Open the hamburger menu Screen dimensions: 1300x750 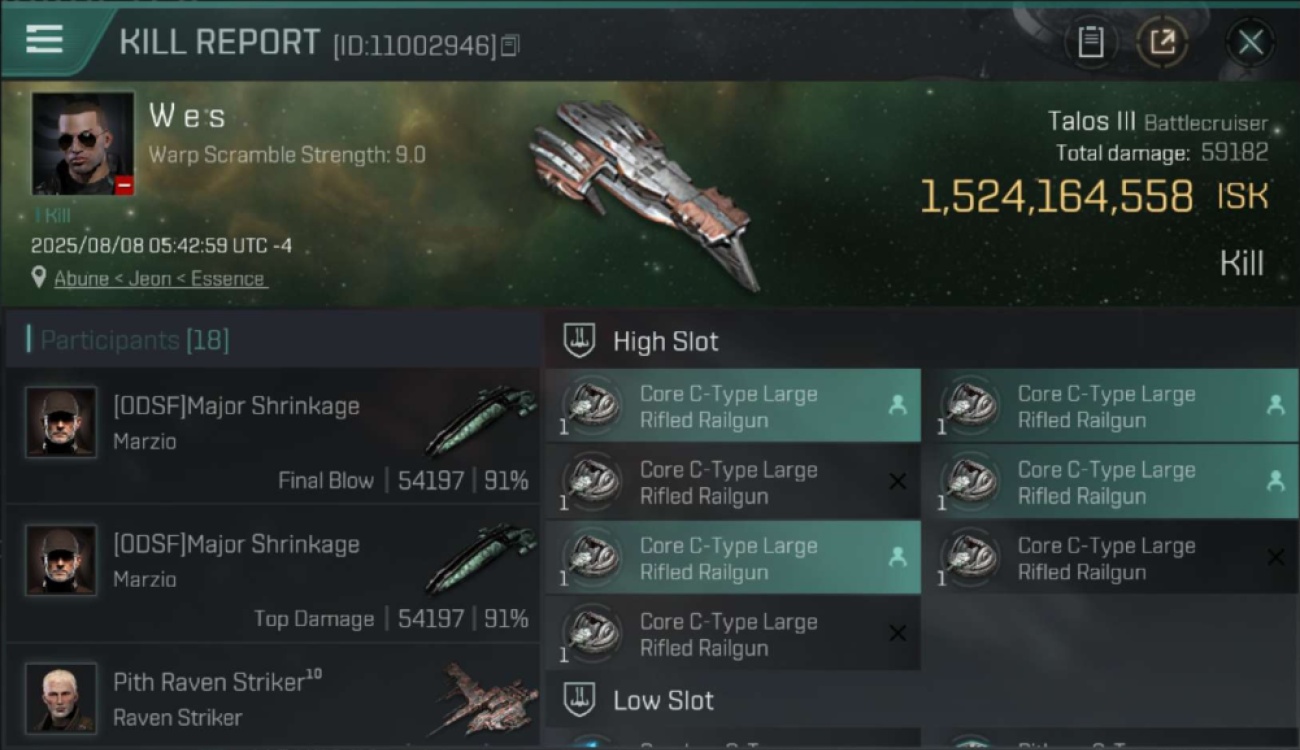pos(45,40)
